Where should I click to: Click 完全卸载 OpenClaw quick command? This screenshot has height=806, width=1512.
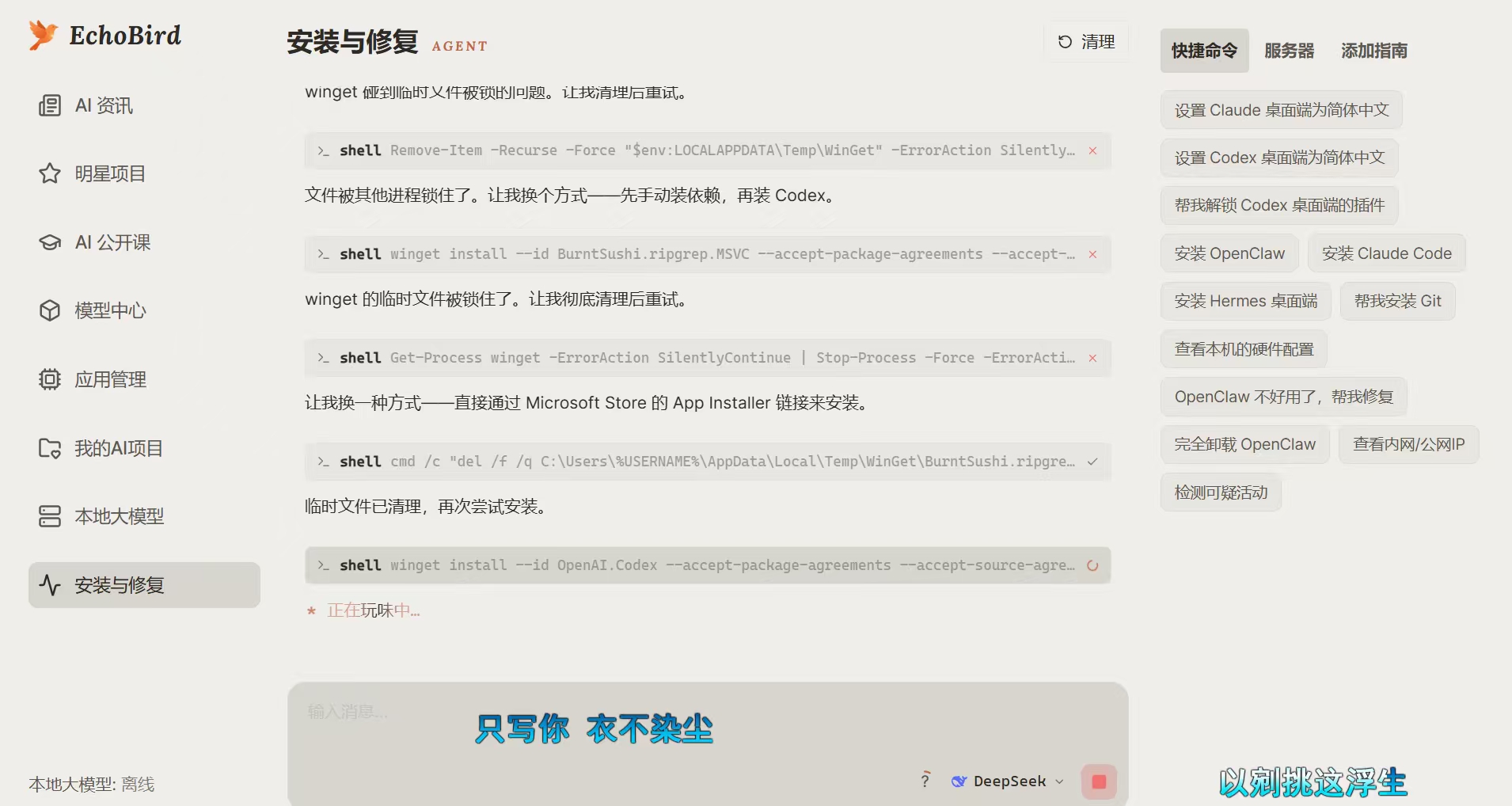[x=1244, y=444]
